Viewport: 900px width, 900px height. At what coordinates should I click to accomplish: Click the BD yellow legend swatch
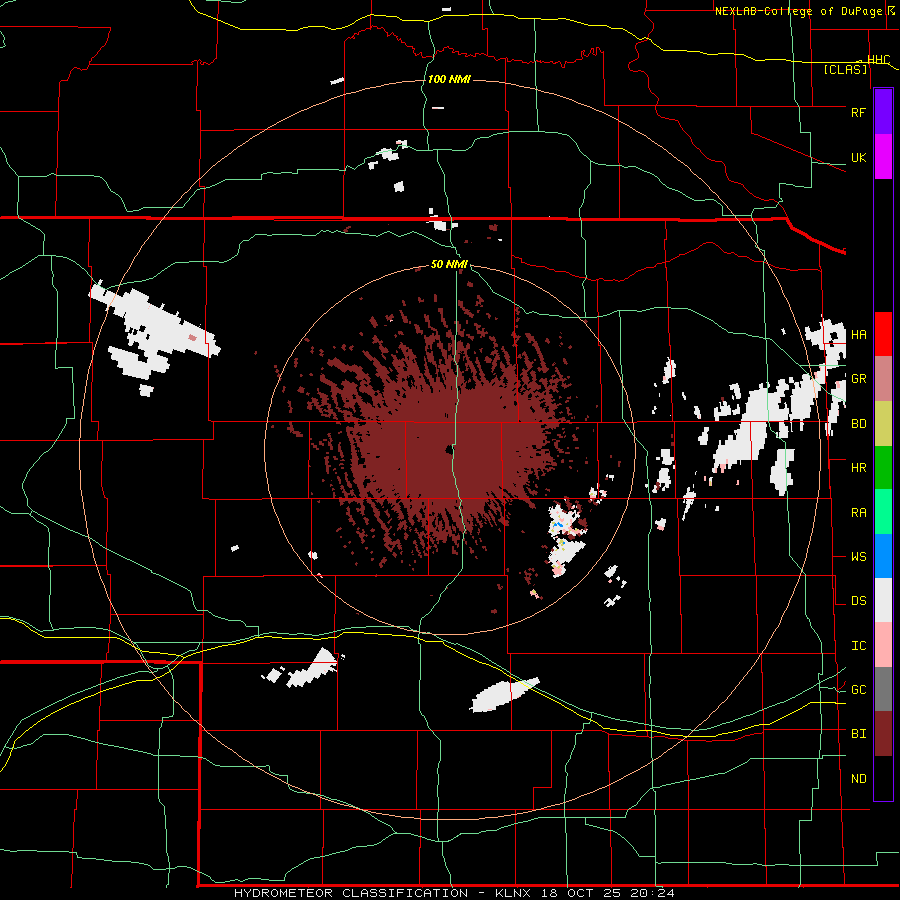click(883, 424)
